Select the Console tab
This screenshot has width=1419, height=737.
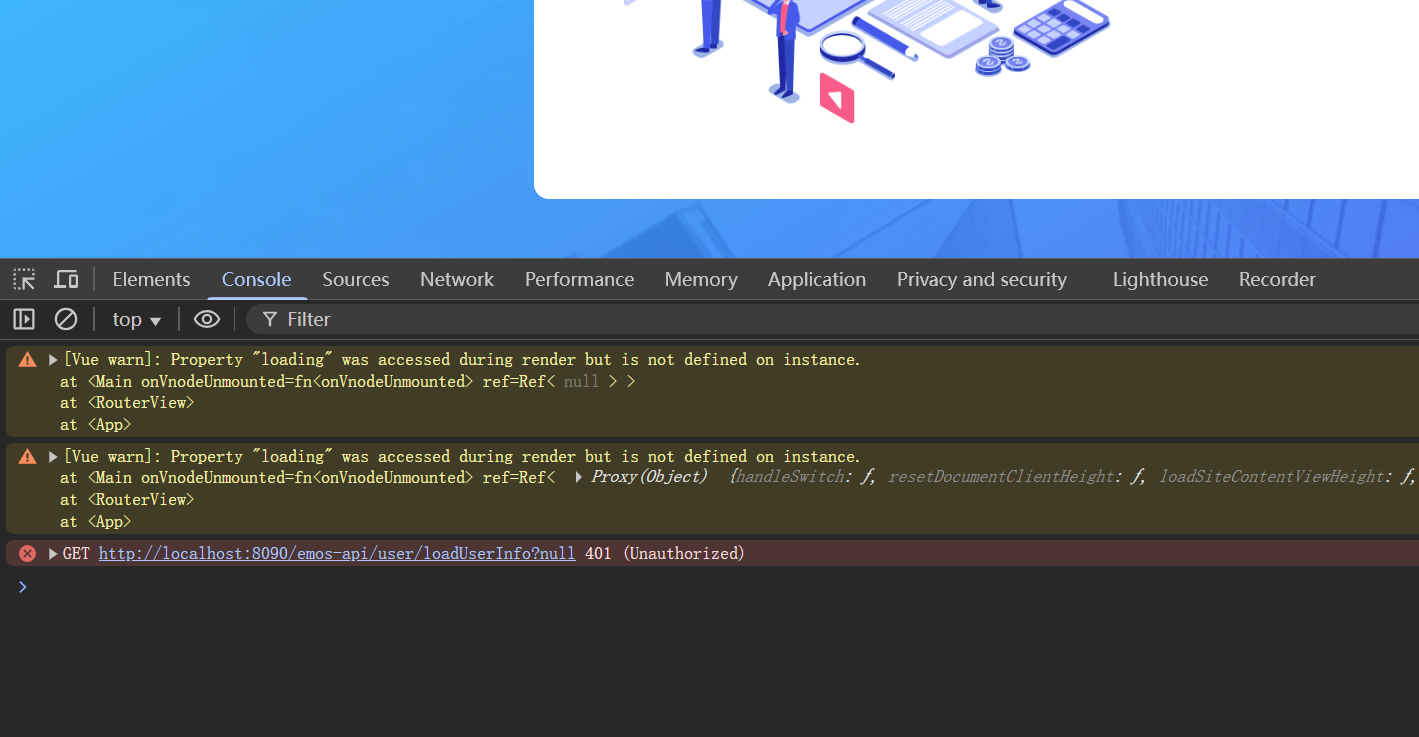(x=257, y=279)
